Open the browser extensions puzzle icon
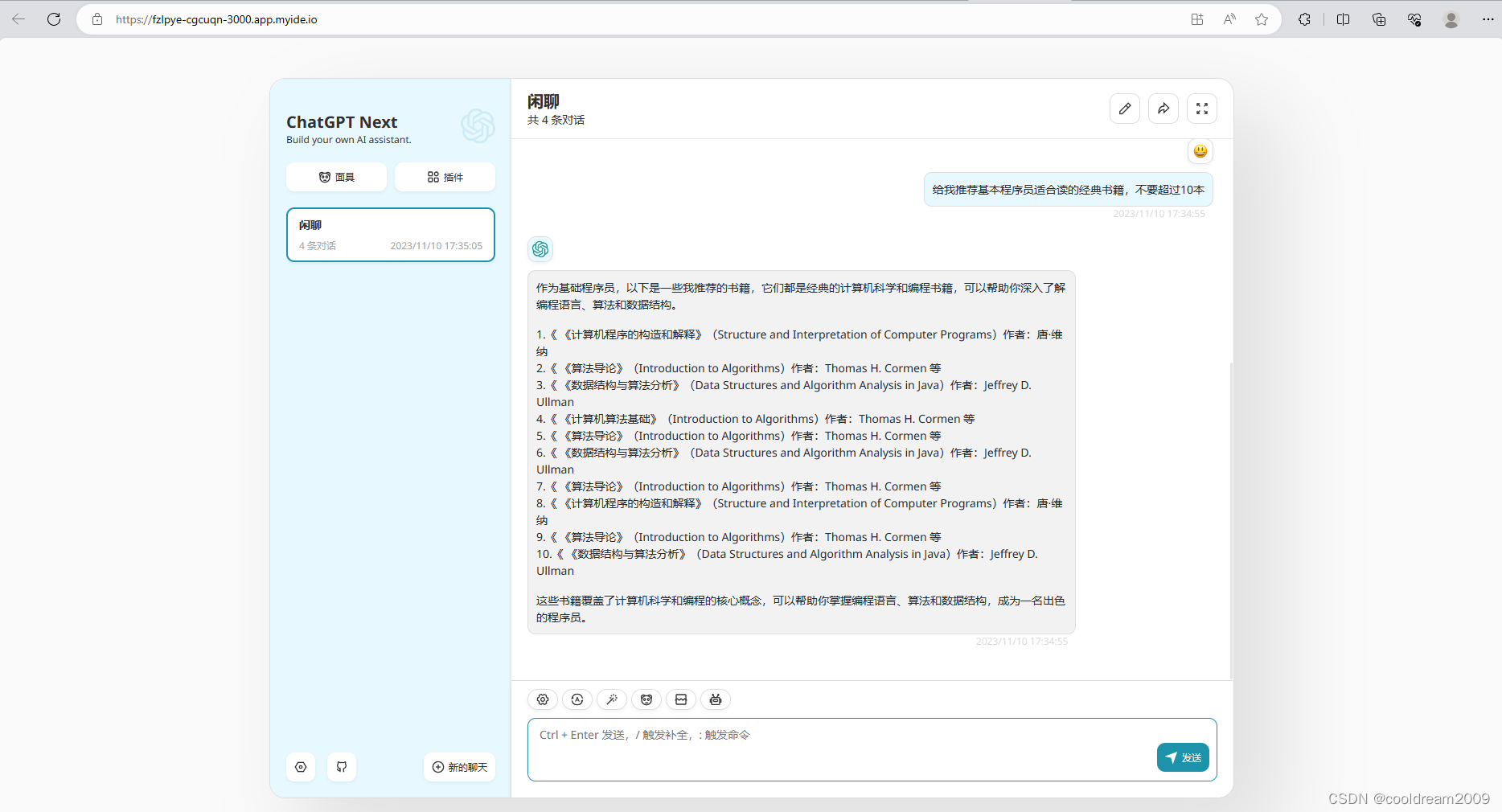The width and height of the screenshot is (1502, 812). (1304, 19)
